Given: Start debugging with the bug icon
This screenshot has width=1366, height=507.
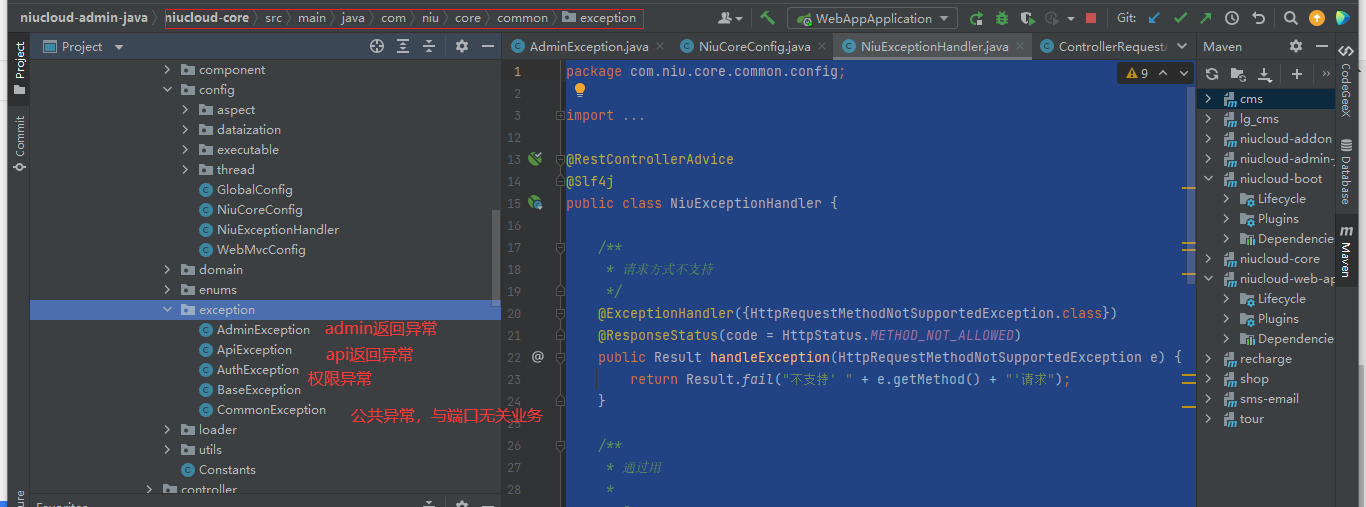Looking at the screenshot, I should coord(1002,18).
